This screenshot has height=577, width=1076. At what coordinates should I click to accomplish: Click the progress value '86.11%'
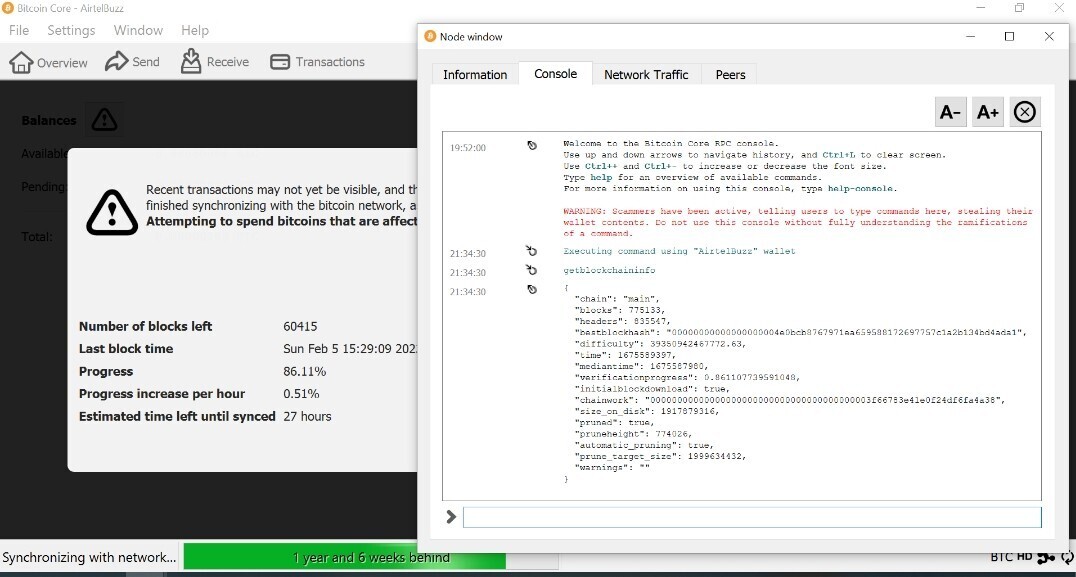pos(305,371)
